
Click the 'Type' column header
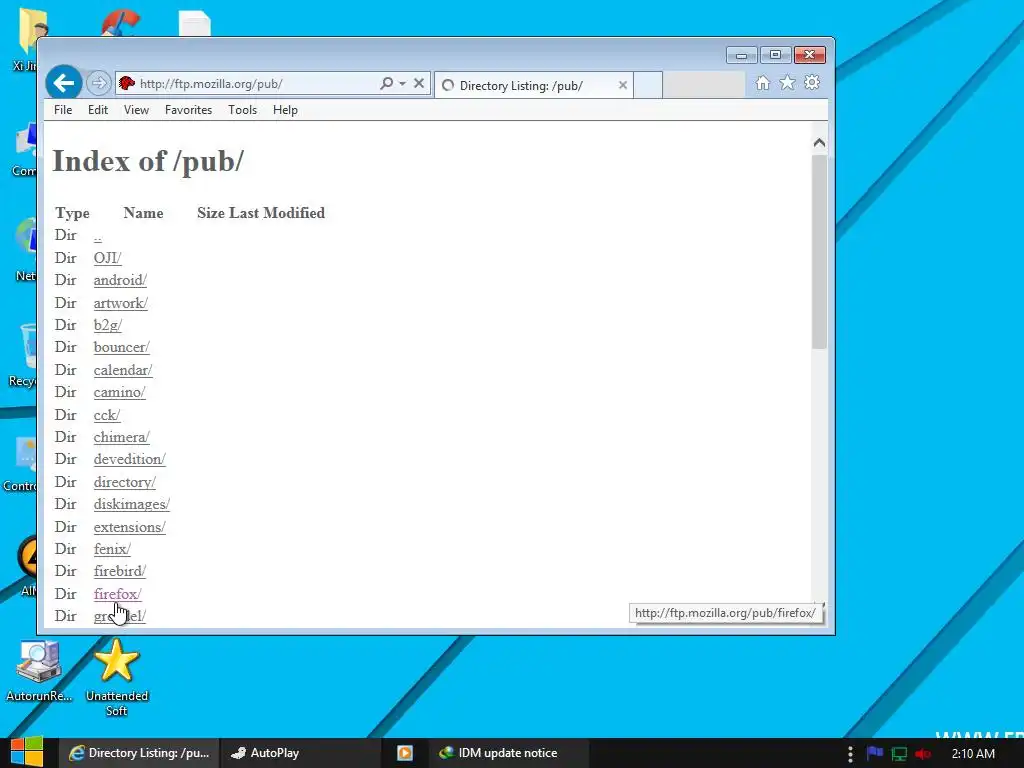click(72, 213)
